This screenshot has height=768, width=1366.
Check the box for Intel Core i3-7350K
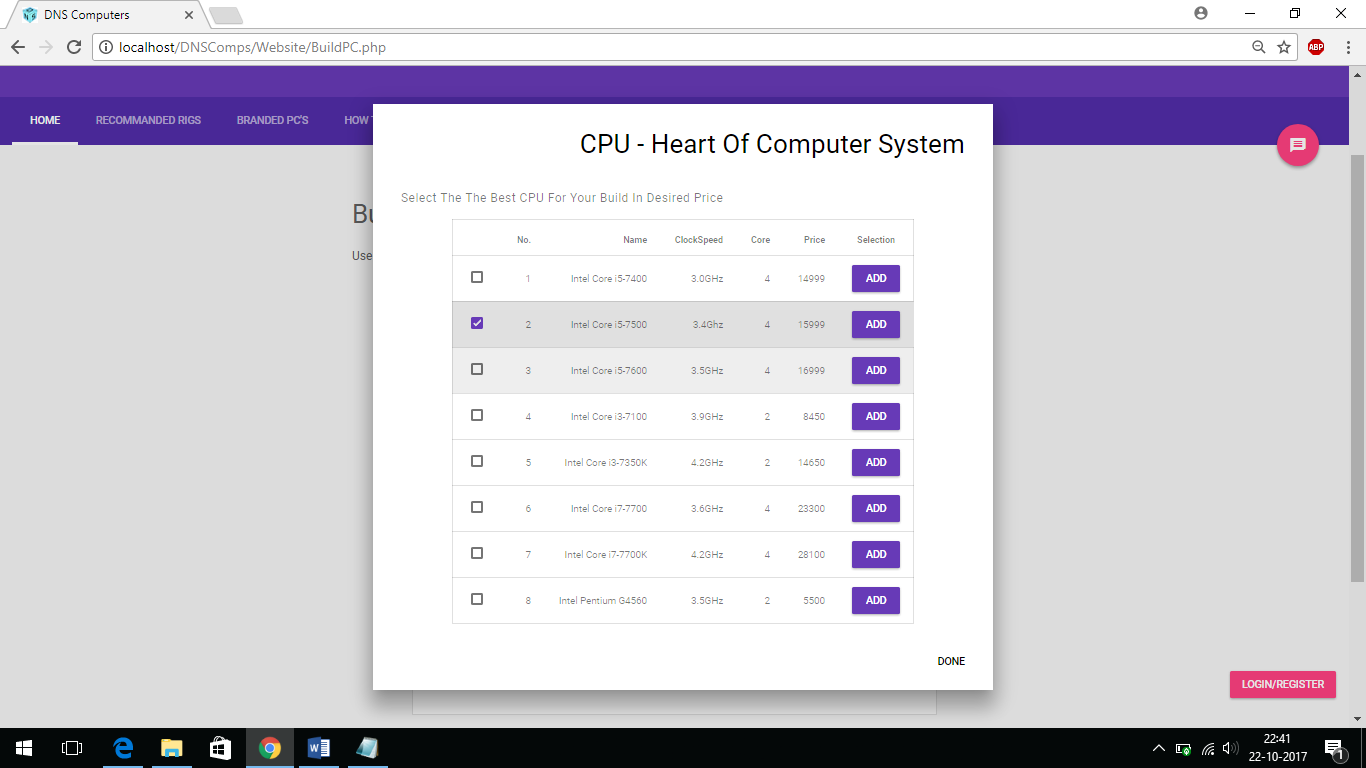[477, 461]
